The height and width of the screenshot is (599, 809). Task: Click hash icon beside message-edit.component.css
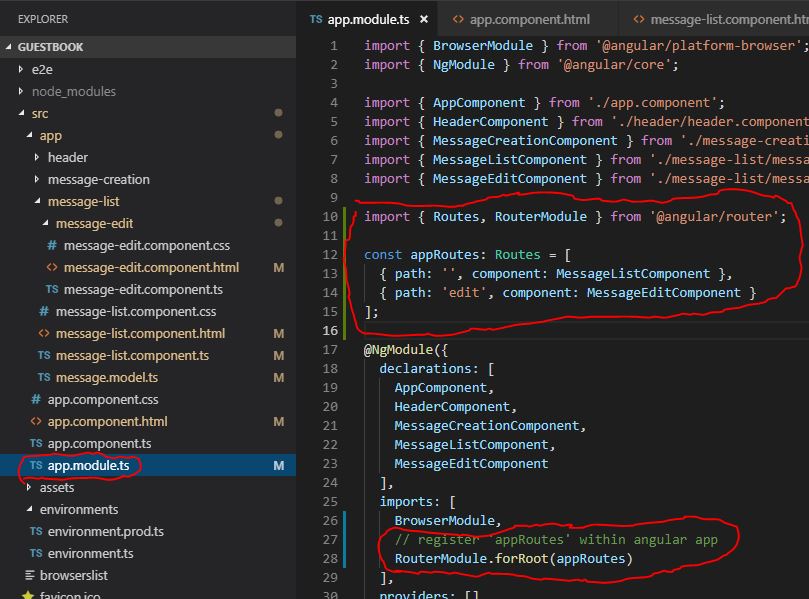pyautogui.click(x=52, y=245)
